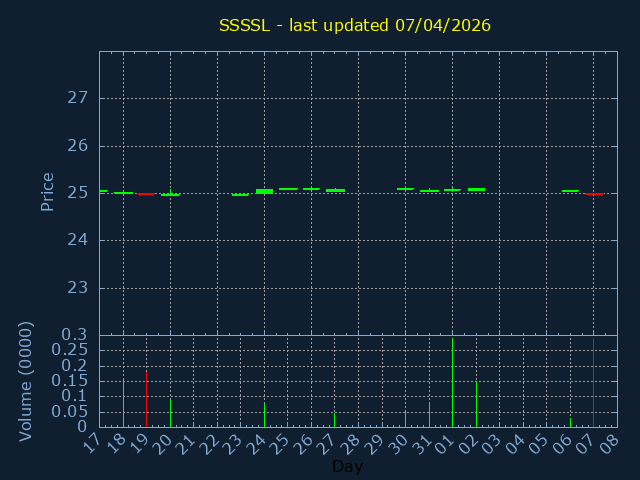Select price tick label 26
Image resolution: width=640 pixels, height=480 pixels.
tap(78, 146)
